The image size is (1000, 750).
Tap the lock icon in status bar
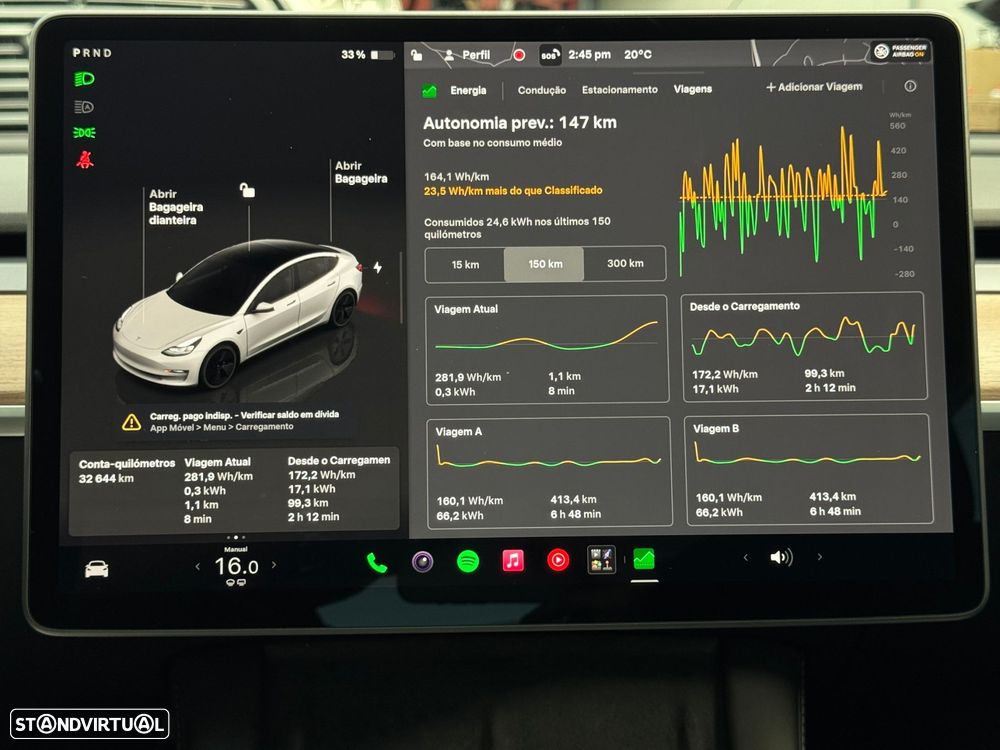[x=416, y=55]
